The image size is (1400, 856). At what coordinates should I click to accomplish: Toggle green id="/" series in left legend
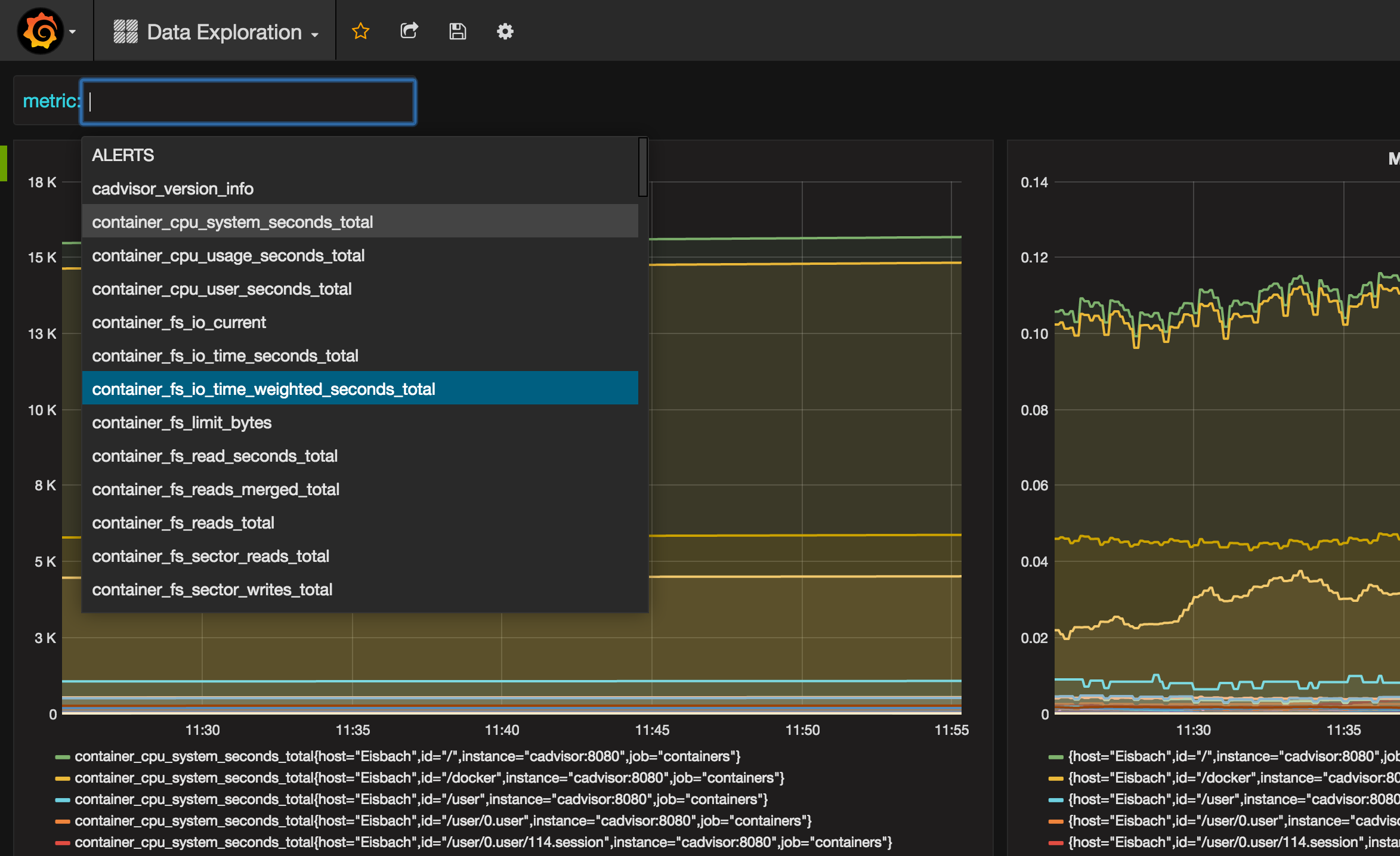click(x=407, y=756)
